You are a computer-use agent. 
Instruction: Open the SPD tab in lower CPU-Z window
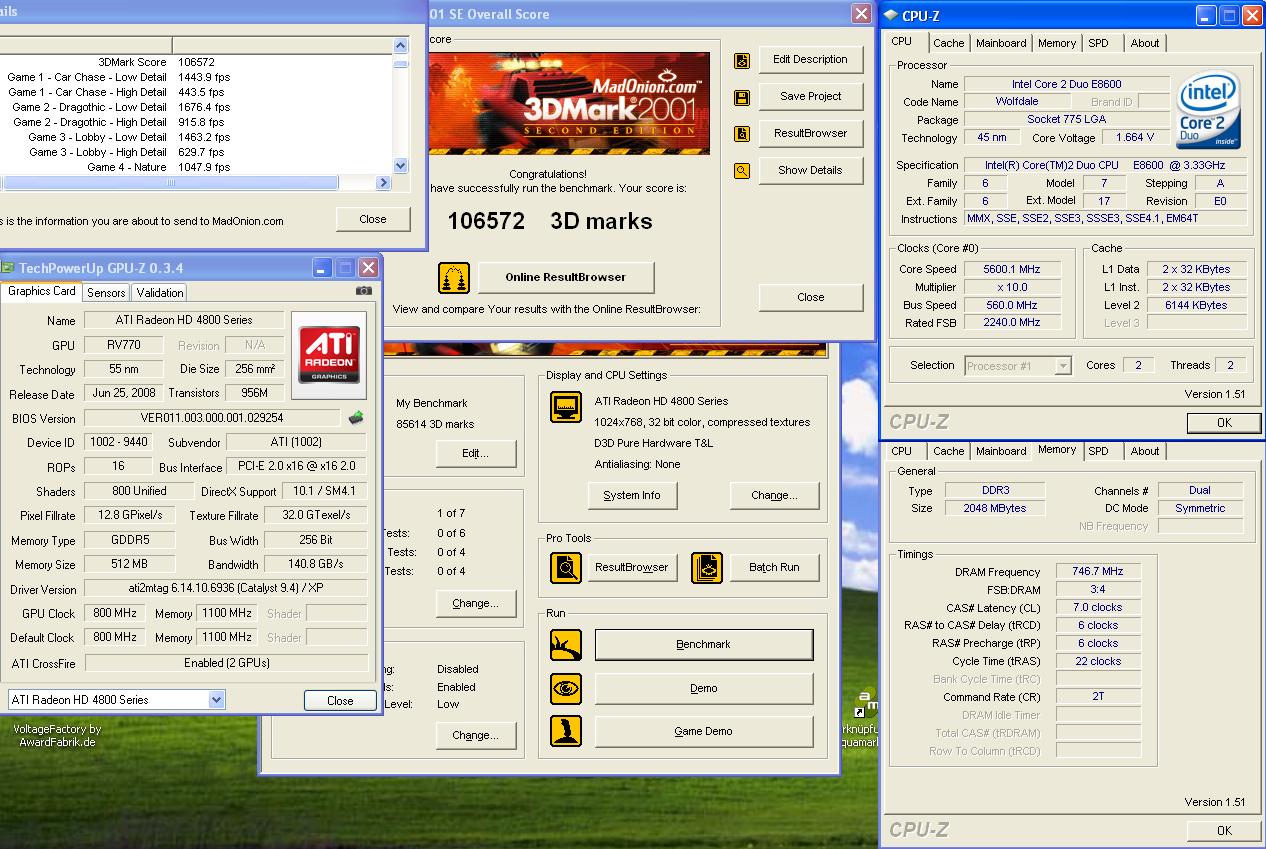pos(1098,451)
